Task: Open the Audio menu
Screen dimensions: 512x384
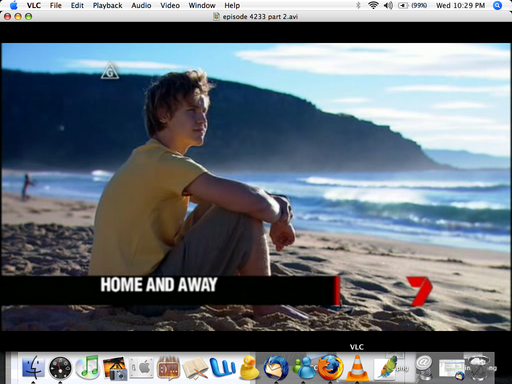Action: pyautogui.click(x=141, y=6)
